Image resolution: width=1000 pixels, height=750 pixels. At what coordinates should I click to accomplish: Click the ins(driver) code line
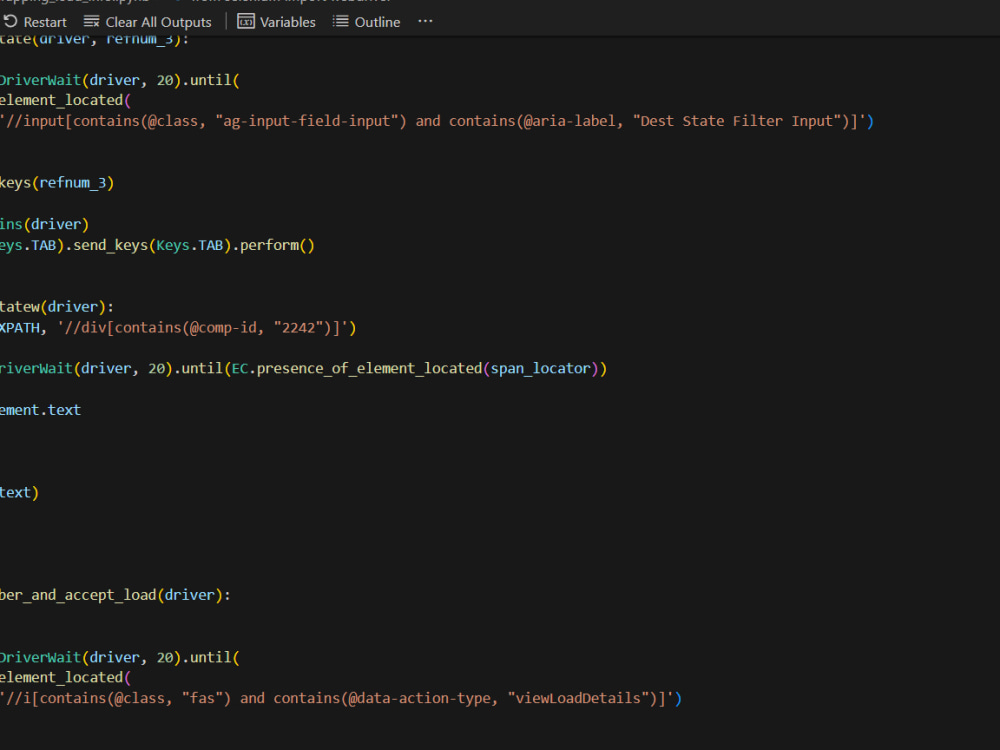(44, 224)
